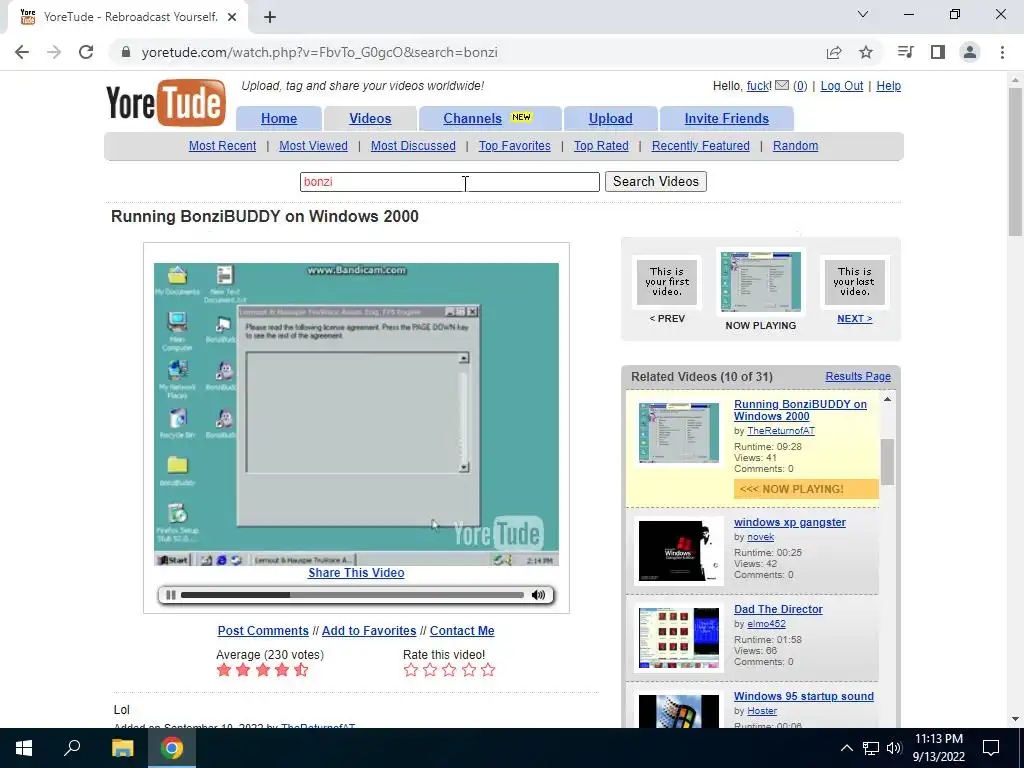
Task: Close the YoreTude tab
Action: [232, 17]
